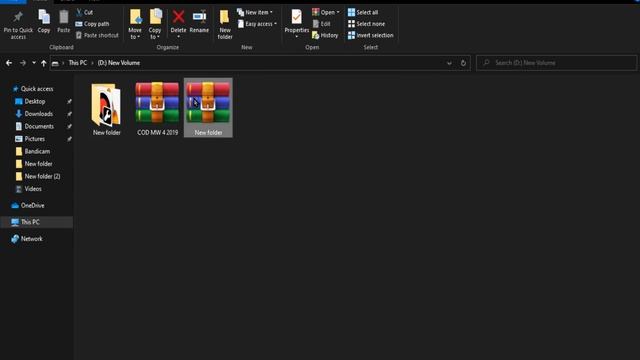Image resolution: width=640 pixels, height=360 pixels.
Task: Click the Open dropdown in ribbon
Action: [x=326, y=12]
